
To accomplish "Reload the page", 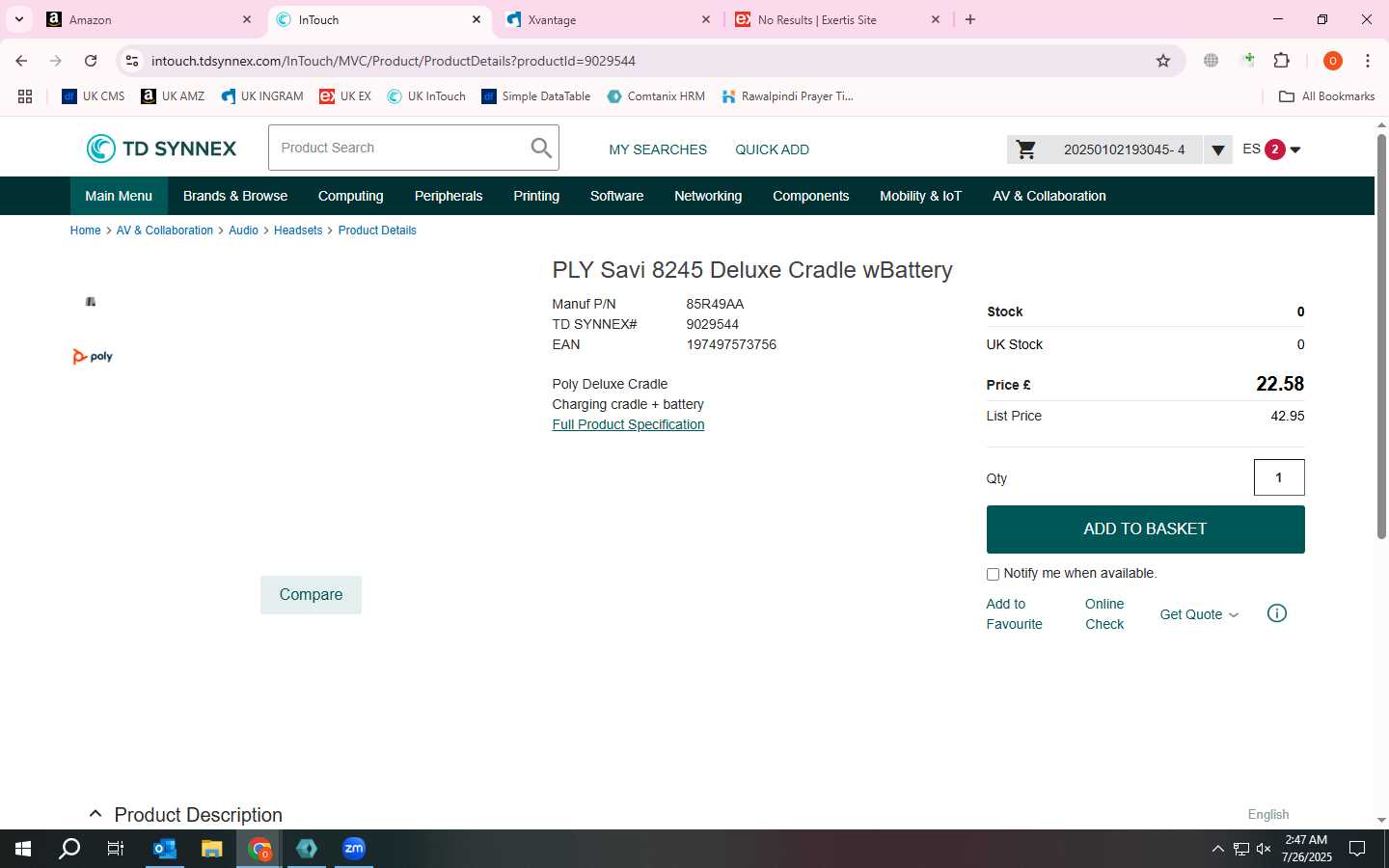I will [91, 61].
